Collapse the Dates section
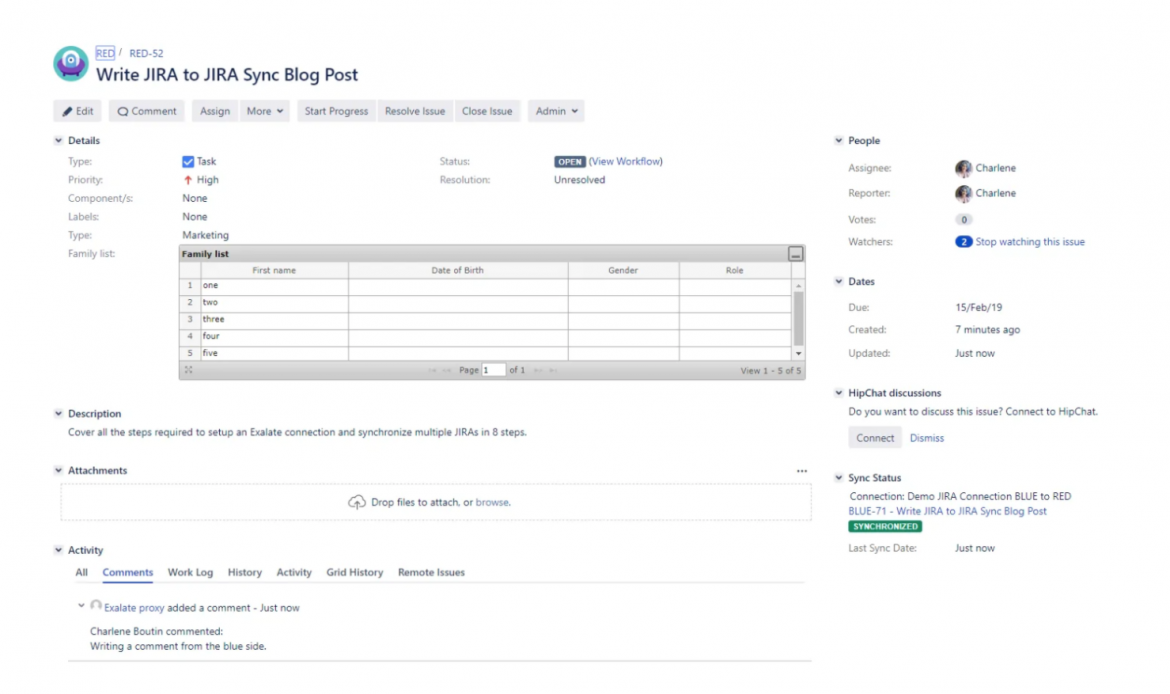The image size is (1170, 694). click(x=839, y=281)
